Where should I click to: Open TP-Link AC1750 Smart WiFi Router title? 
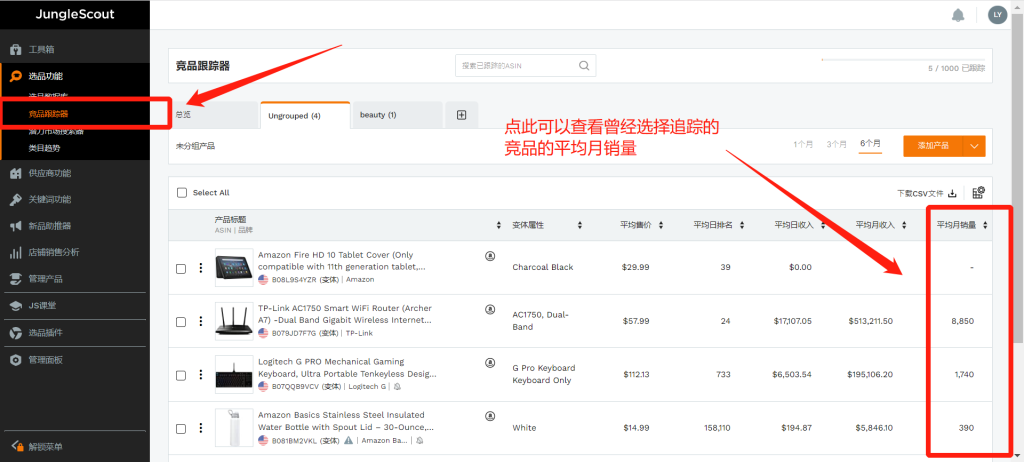pos(345,314)
